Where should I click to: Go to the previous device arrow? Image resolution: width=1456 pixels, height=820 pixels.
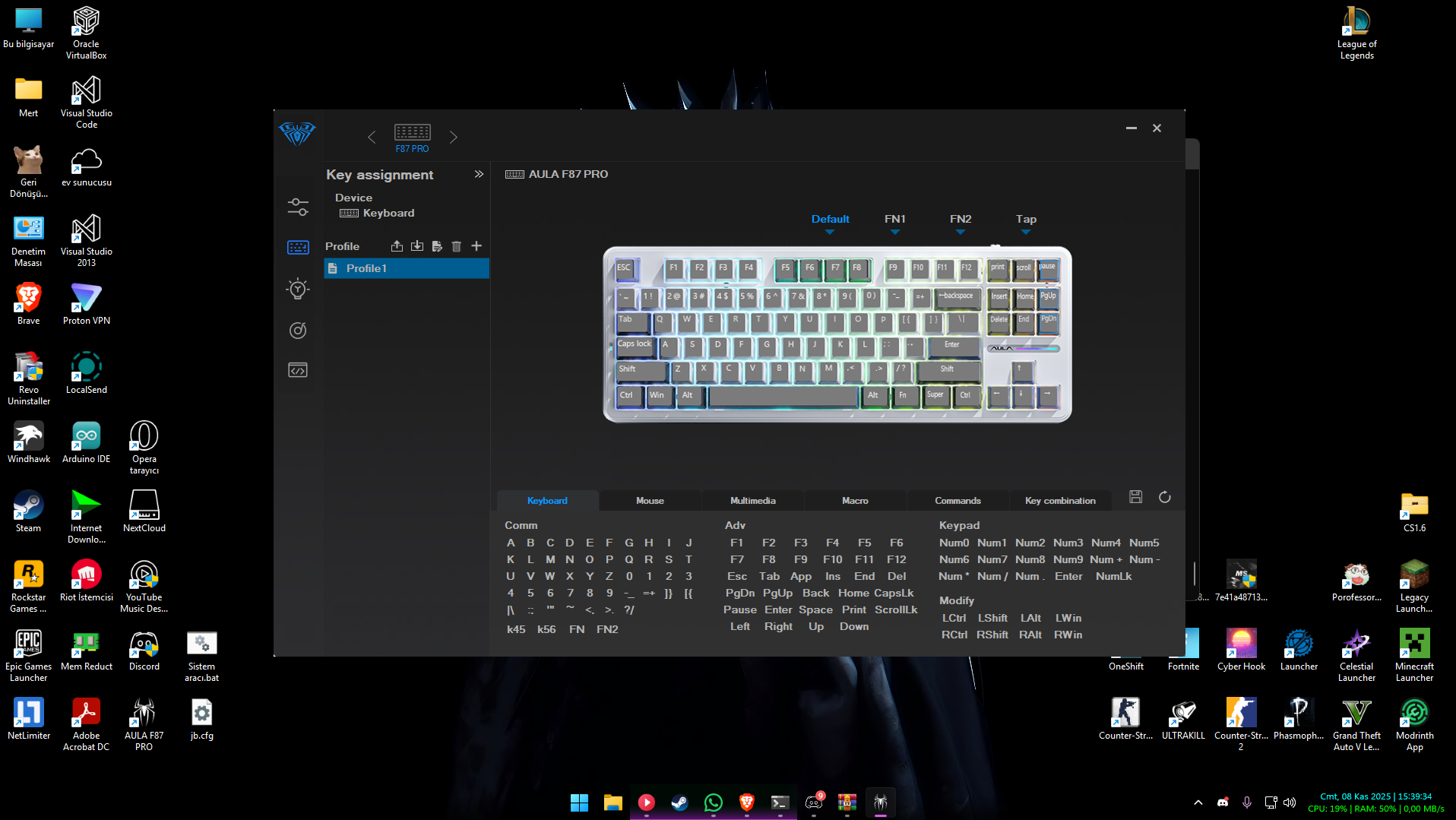coord(372,137)
